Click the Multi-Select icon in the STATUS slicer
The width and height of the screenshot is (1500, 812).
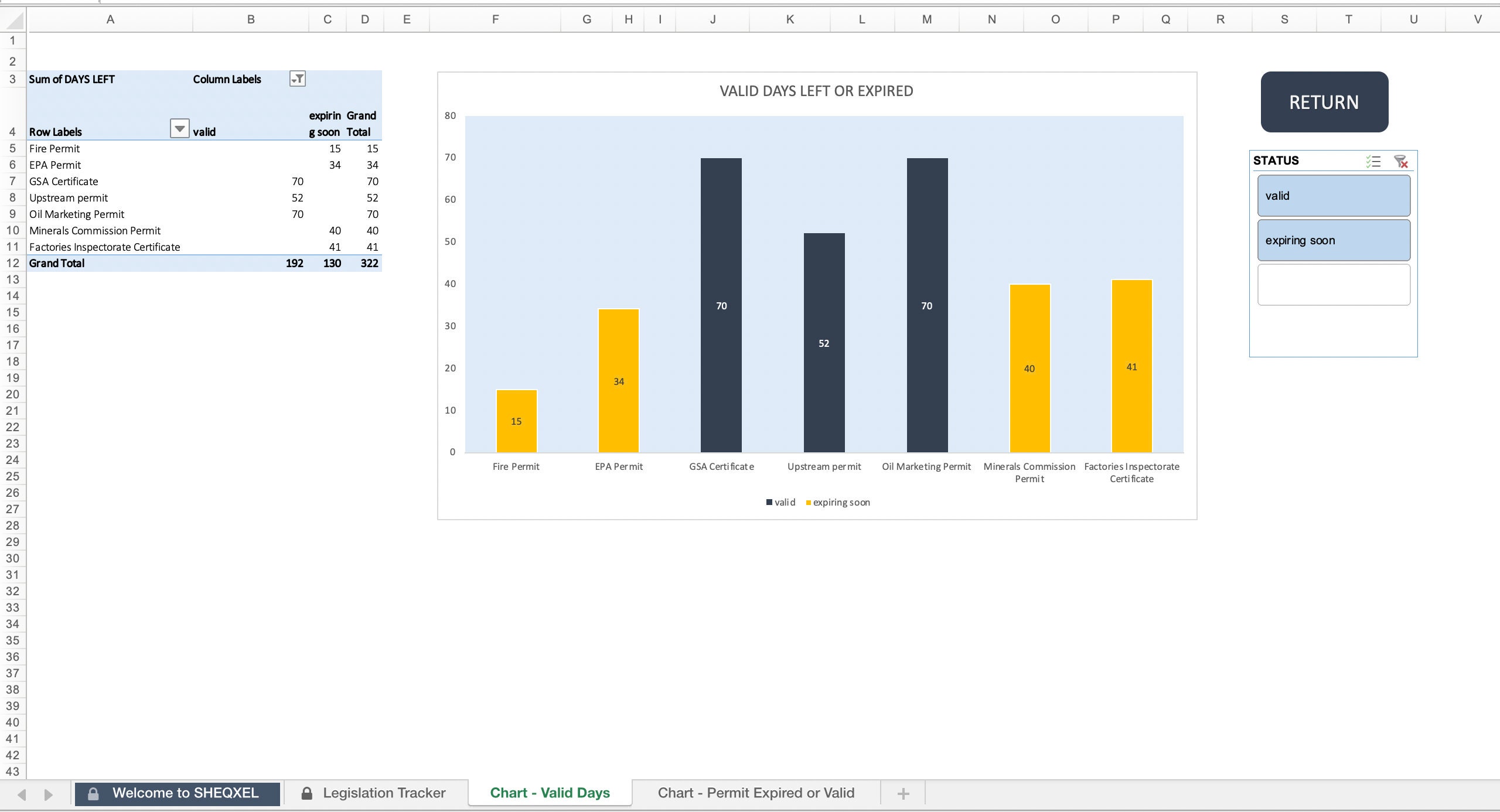[x=1373, y=162]
